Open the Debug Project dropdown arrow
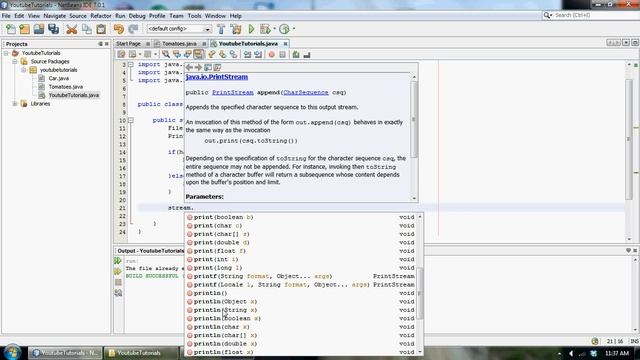This screenshot has width=640, height=360. point(274,29)
